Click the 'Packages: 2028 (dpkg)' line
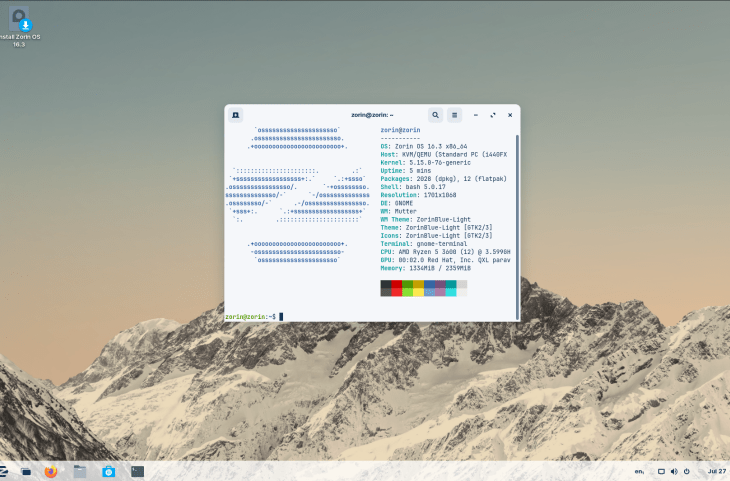 click(443, 179)
